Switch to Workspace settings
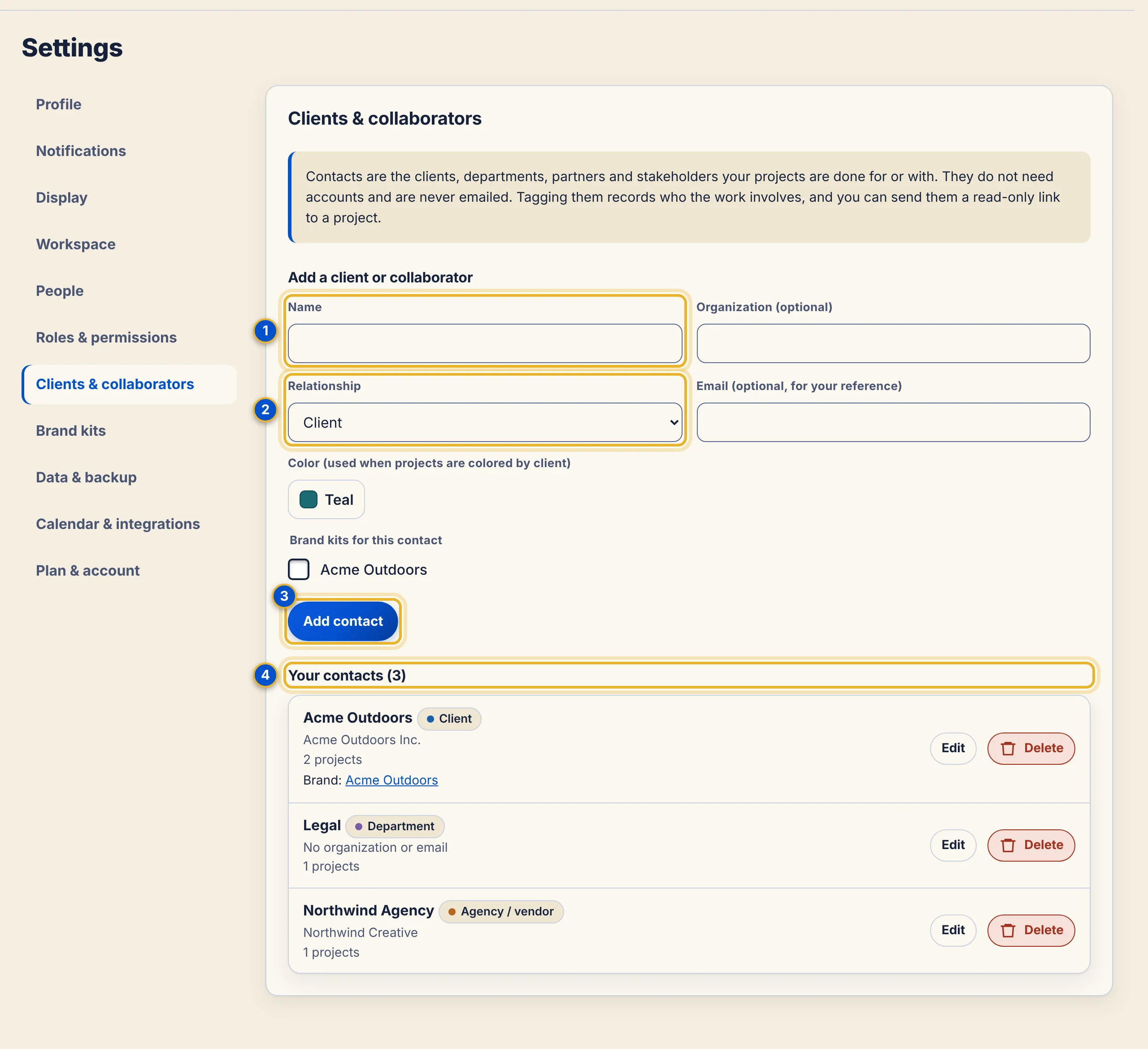The image size is (1148, 1049). click(76, 244)
